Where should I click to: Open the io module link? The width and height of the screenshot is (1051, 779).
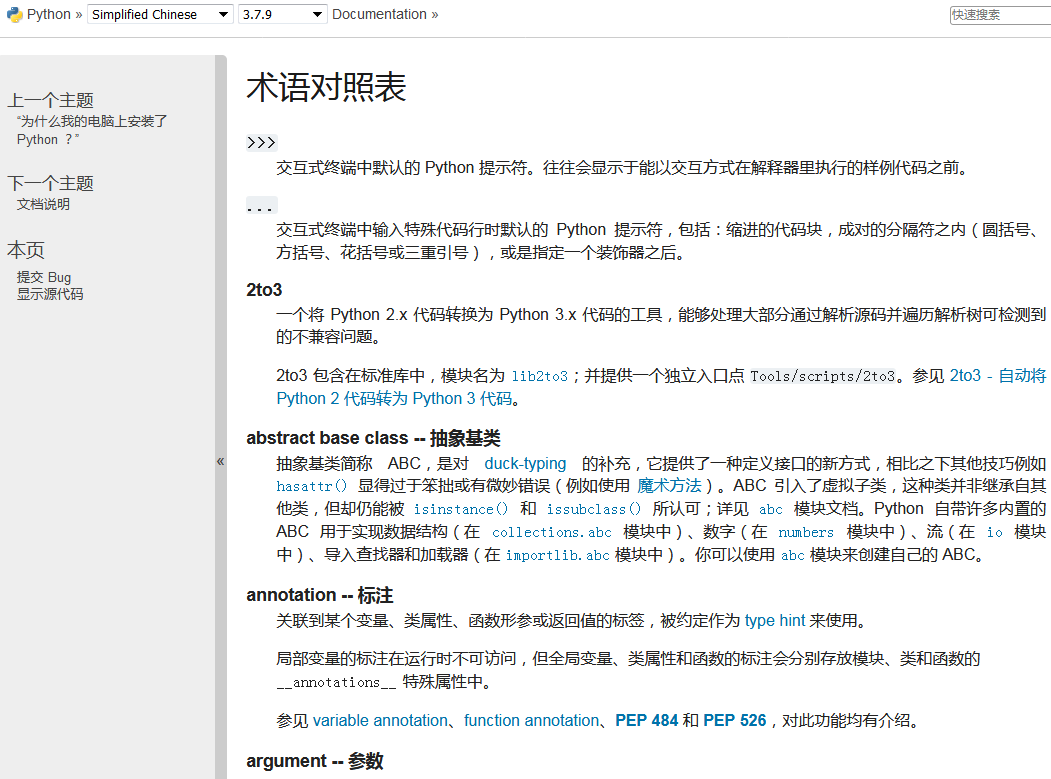tap(995, 532)
